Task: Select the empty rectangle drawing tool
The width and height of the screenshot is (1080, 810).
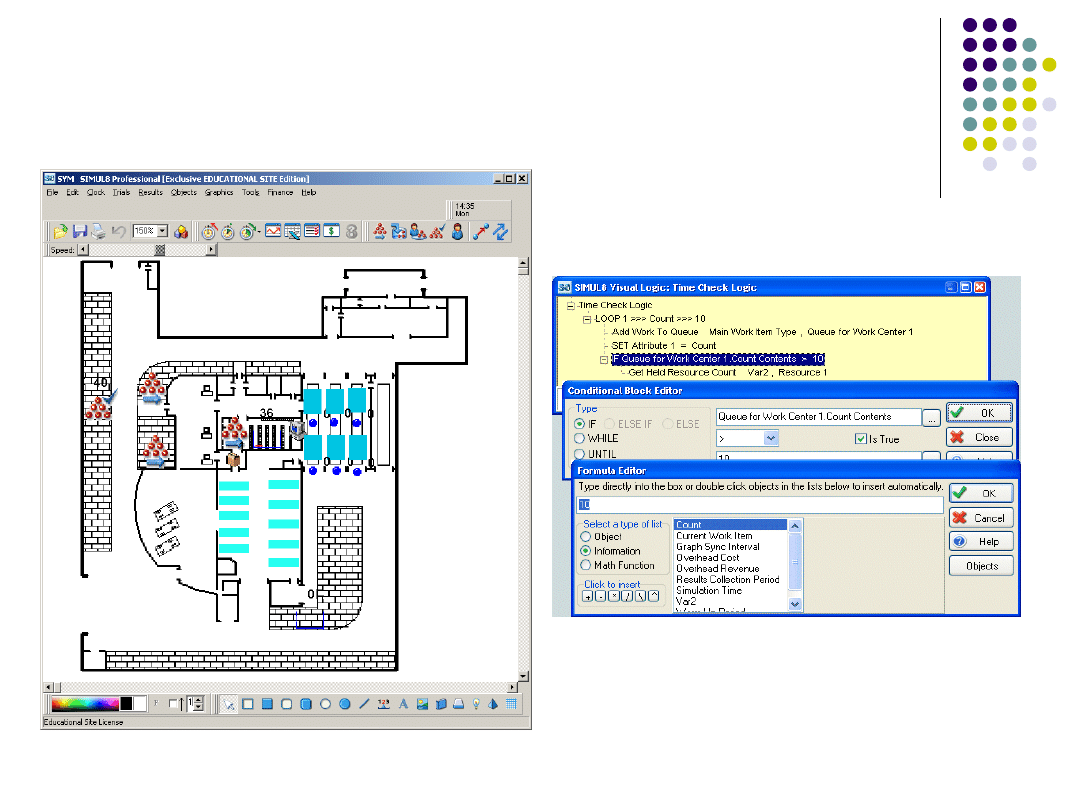Action: pyautogui.click(x=248, y=704)
